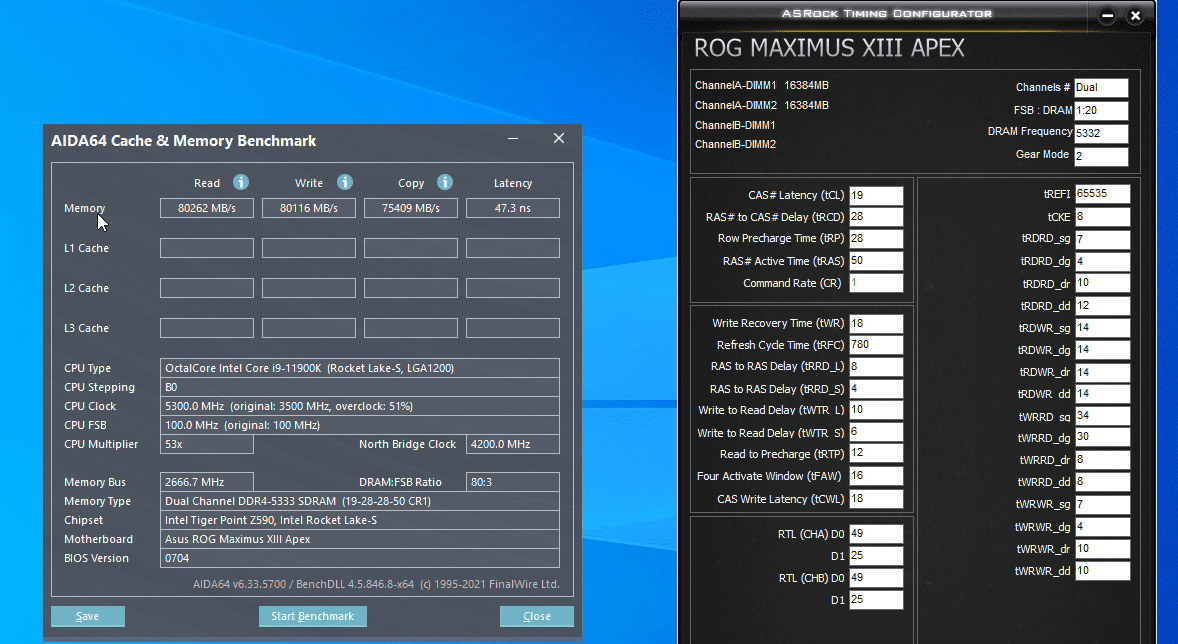
Task: Select the Memory Copy result 75409 MB/s
Action: (411, 208)
